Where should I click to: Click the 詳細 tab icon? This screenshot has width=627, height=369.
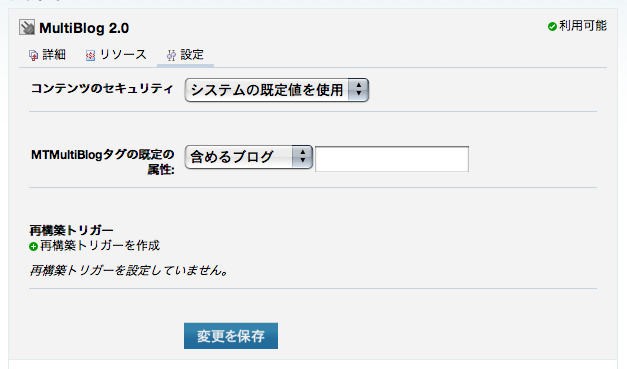pos(34,55)
